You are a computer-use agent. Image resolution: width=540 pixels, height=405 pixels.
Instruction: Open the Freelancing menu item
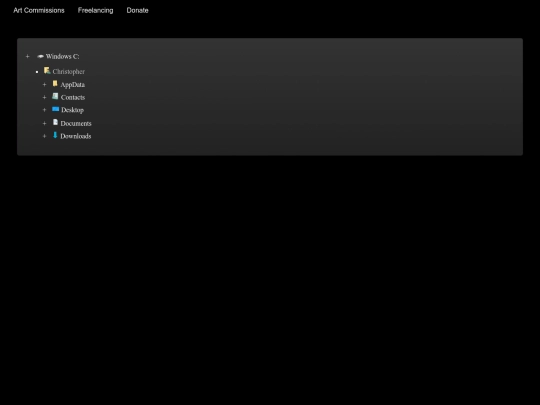pos(95,10)
